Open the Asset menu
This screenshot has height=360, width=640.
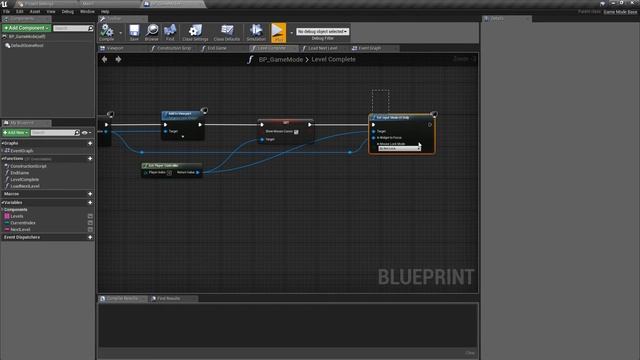[x=35, y=11]
